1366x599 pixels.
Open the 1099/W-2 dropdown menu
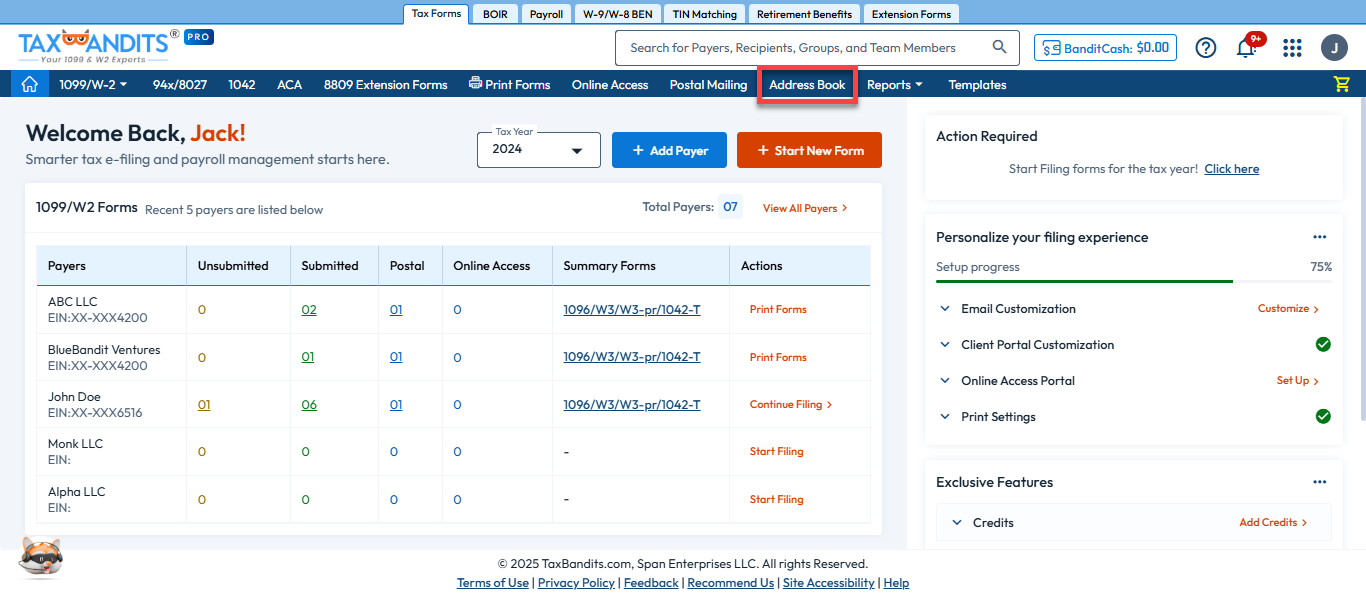[x=94, y=84]
